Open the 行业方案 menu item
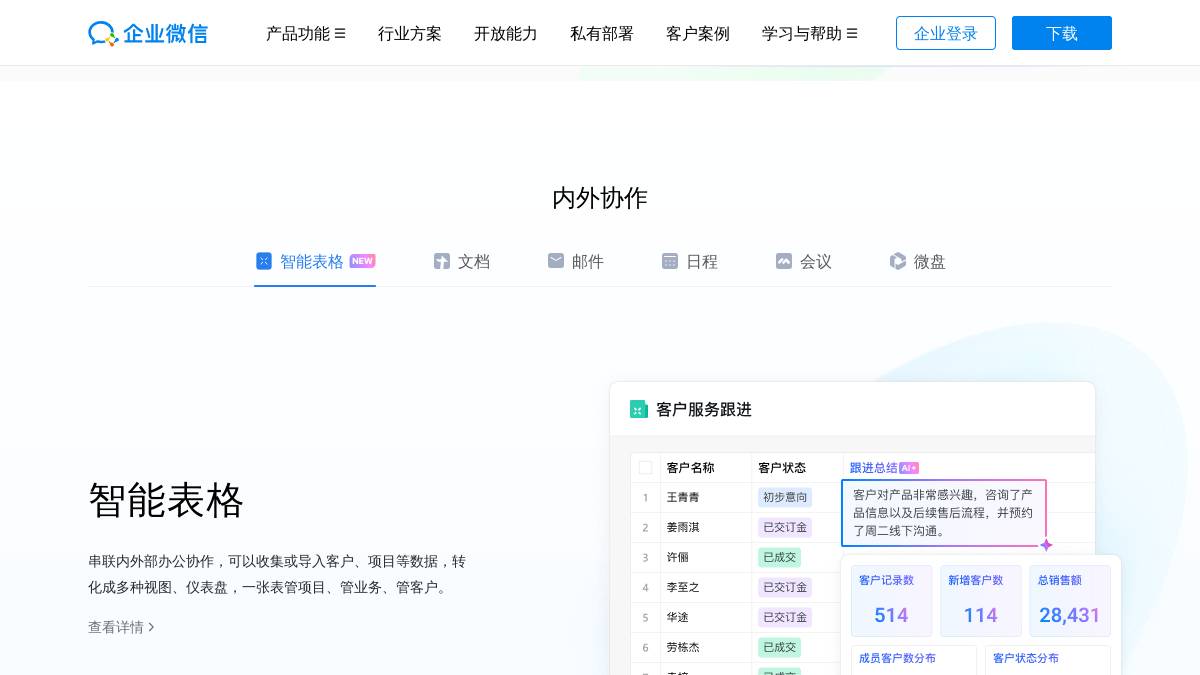Image resolution: width=1200 pixels, height=675 pixels. click(x=410, y=33)
